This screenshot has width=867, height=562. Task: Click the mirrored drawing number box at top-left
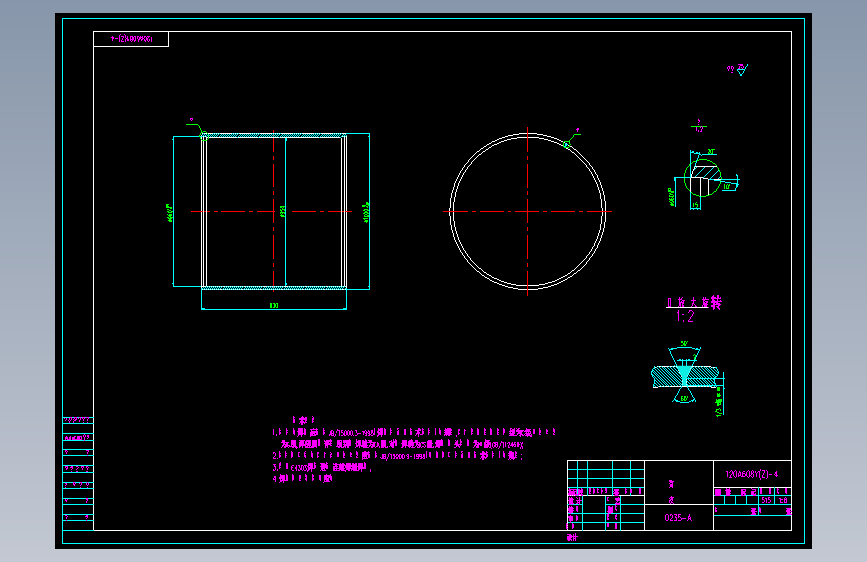pos(131,39)
